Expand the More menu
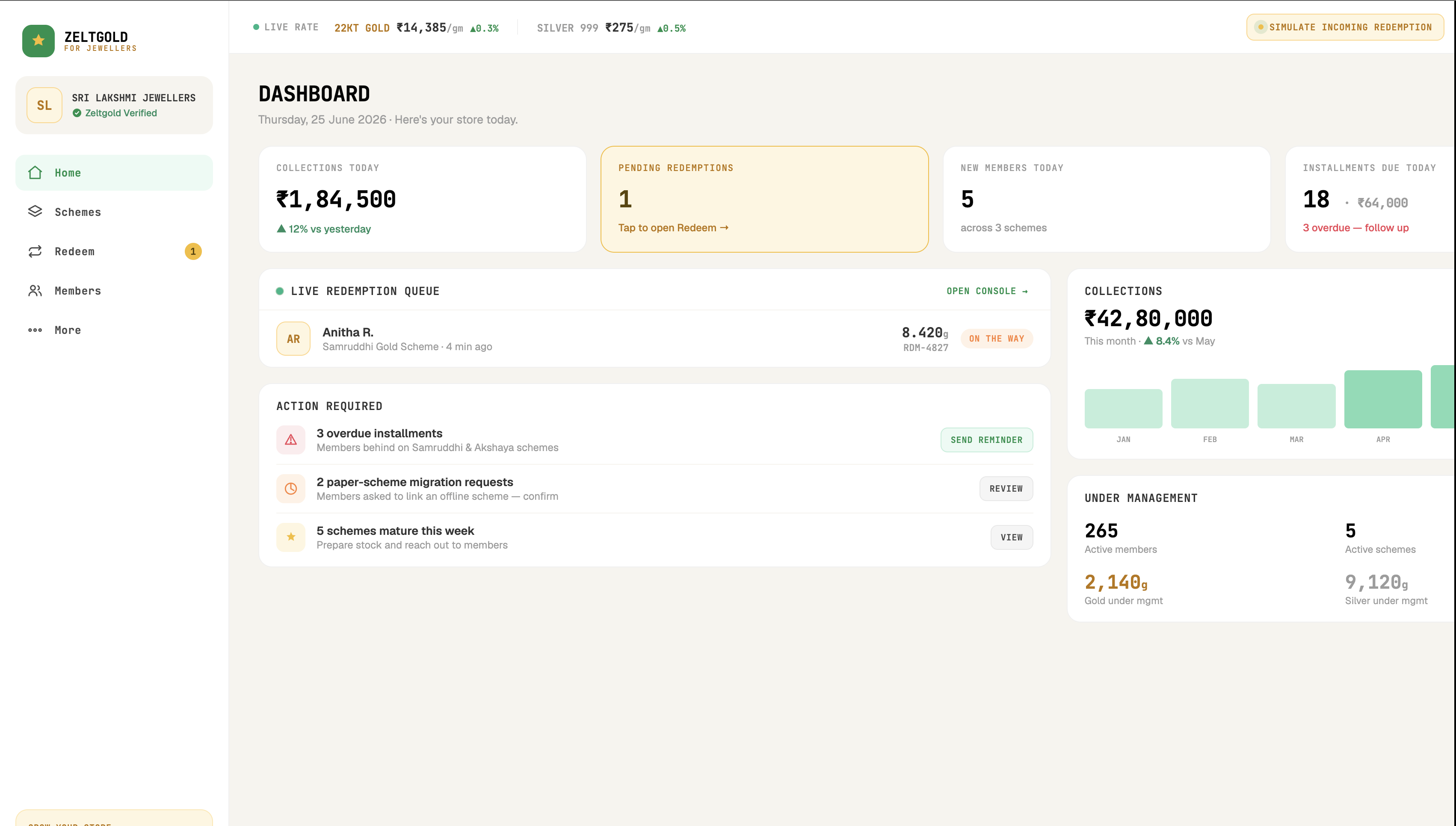The height and width of the screenshot is (826, 1456). tap(114, 330)
